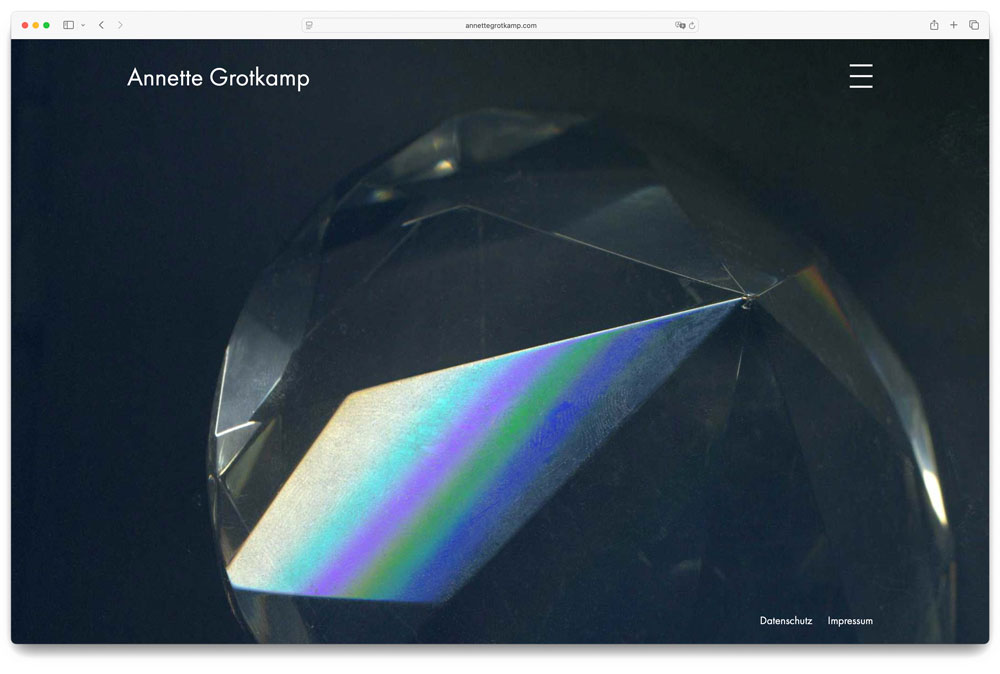This screenshot has height=674, width=1000.
Task: Open the Datenschutz link
Action: point(785,621)
